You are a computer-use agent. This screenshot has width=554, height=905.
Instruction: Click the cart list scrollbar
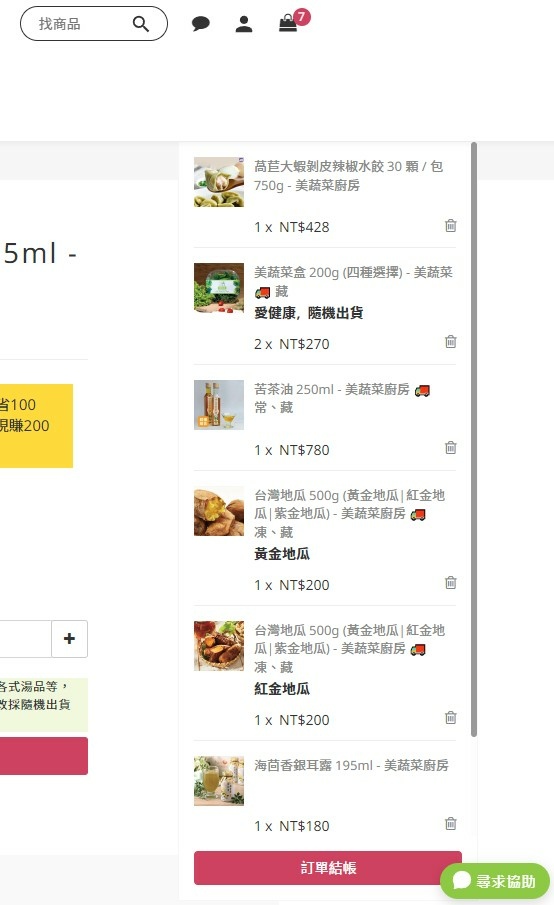pos(474,439)
